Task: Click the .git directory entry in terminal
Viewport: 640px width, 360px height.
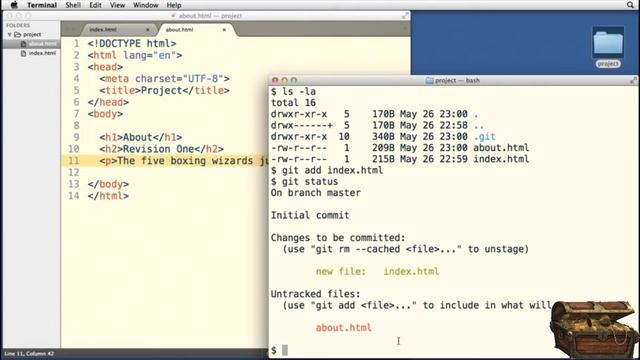Action: [484, 136]
